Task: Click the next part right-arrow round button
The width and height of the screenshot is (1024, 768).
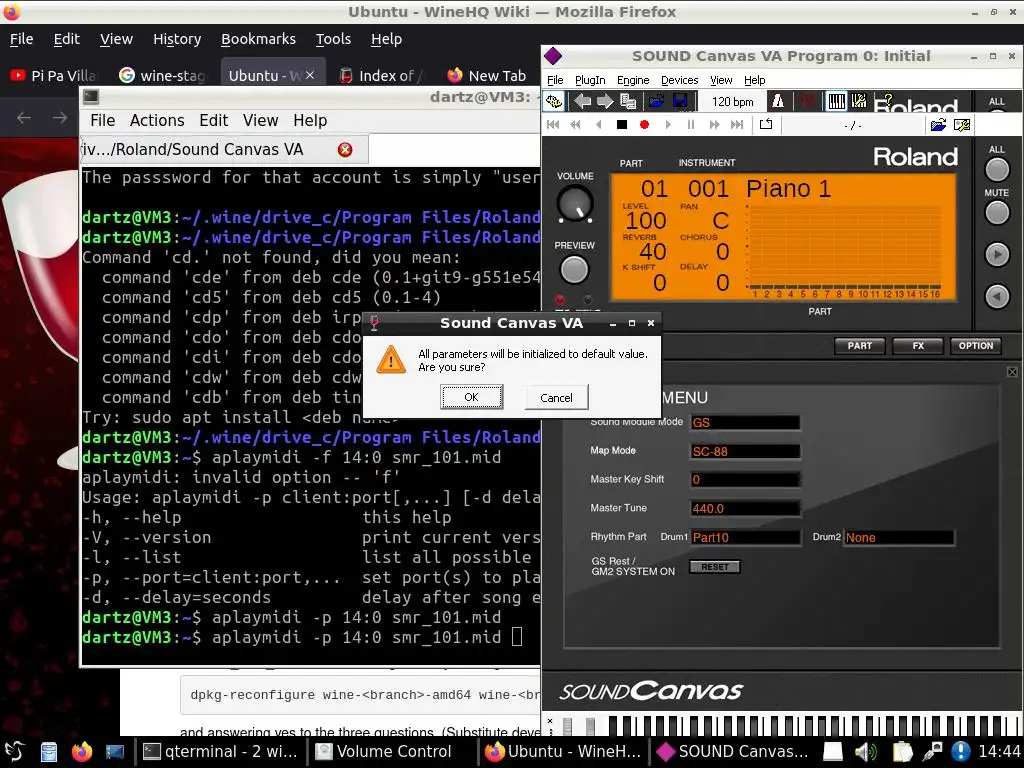Action: point(997,255)
